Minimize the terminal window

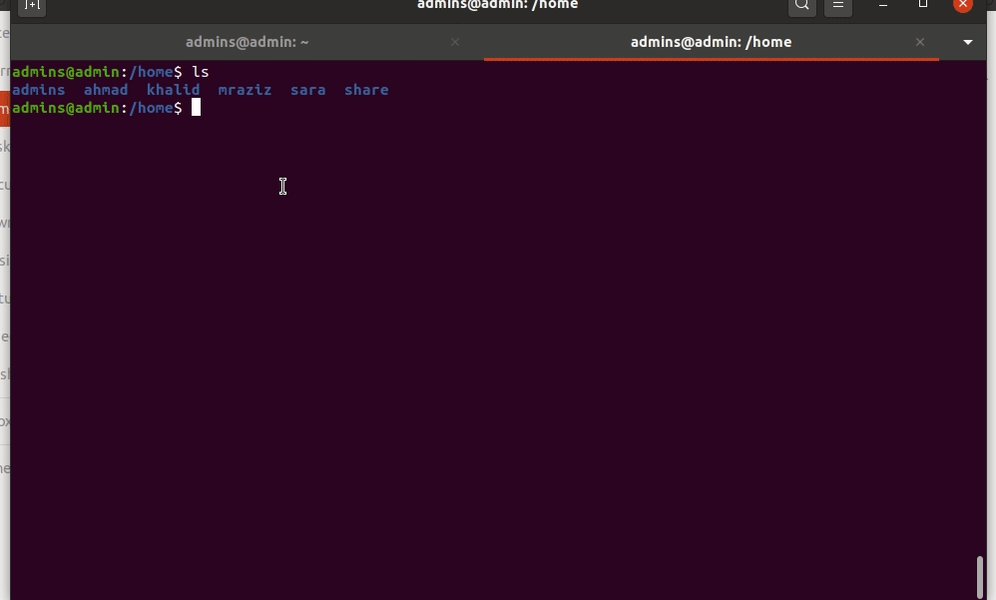(x=883, y=5)
